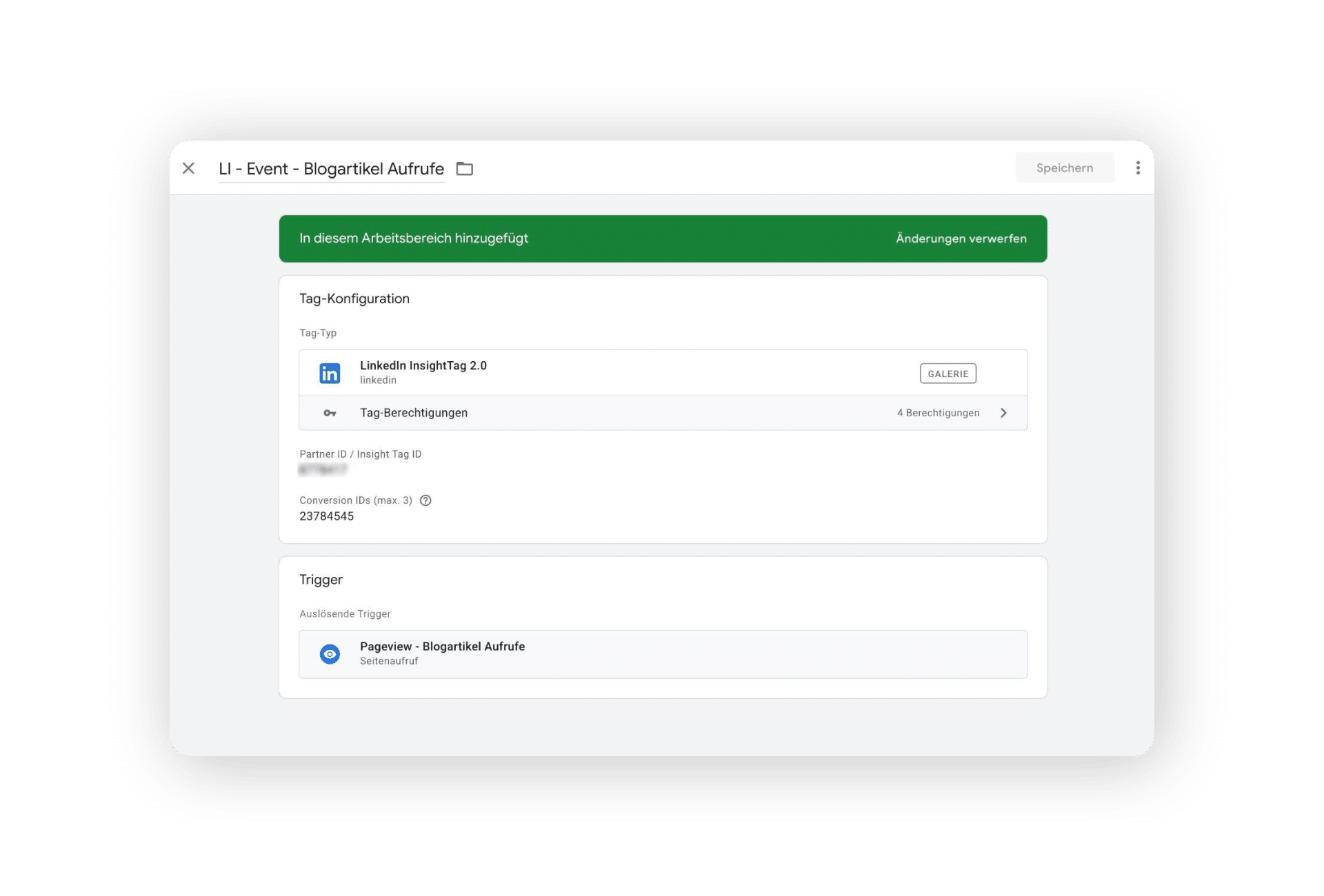Screen dimensions: 1324x896
Task: Click the blurred Partner ID value
Action: 323,470
